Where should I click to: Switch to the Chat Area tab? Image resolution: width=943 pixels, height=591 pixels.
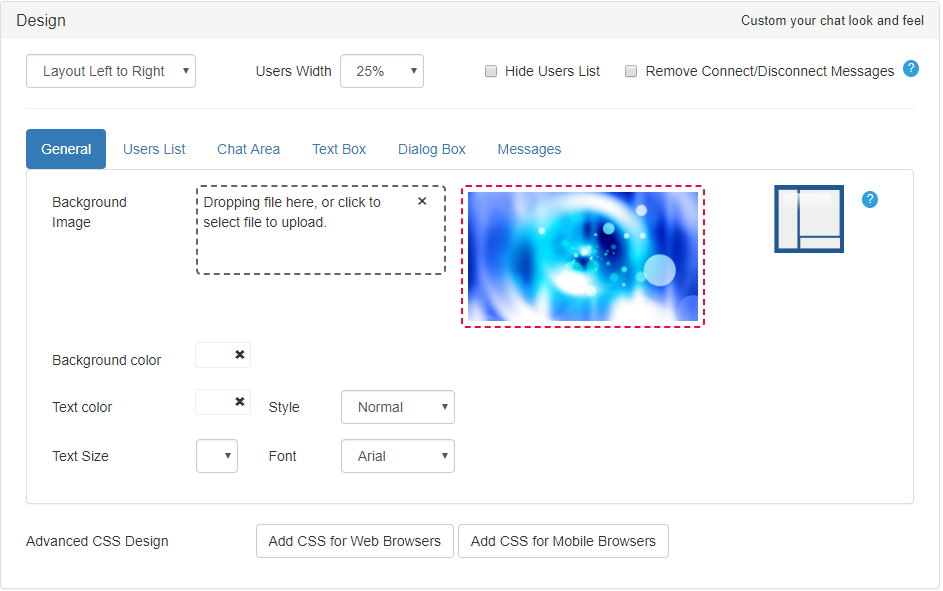(248, 148)
